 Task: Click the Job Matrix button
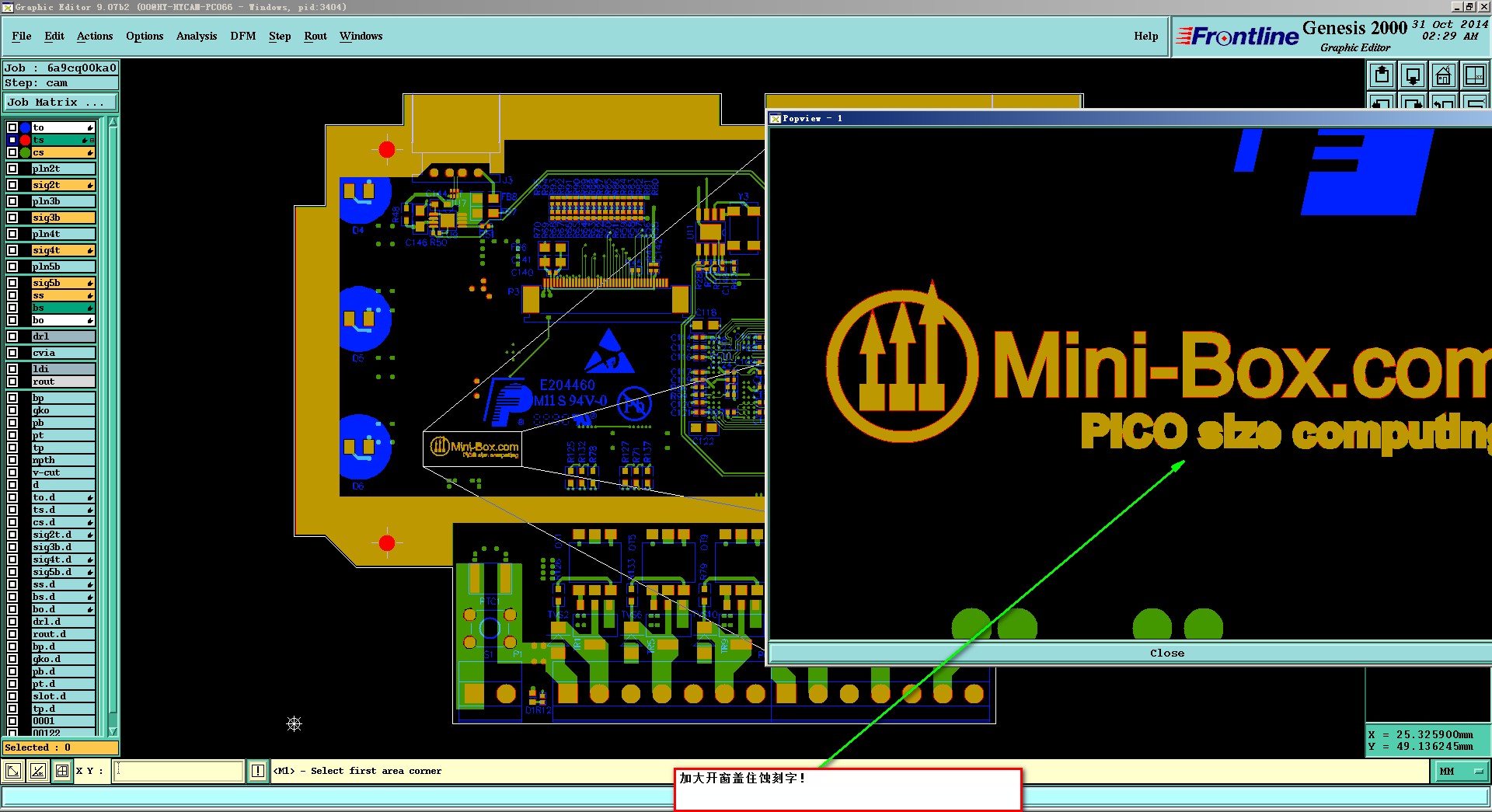61,102
